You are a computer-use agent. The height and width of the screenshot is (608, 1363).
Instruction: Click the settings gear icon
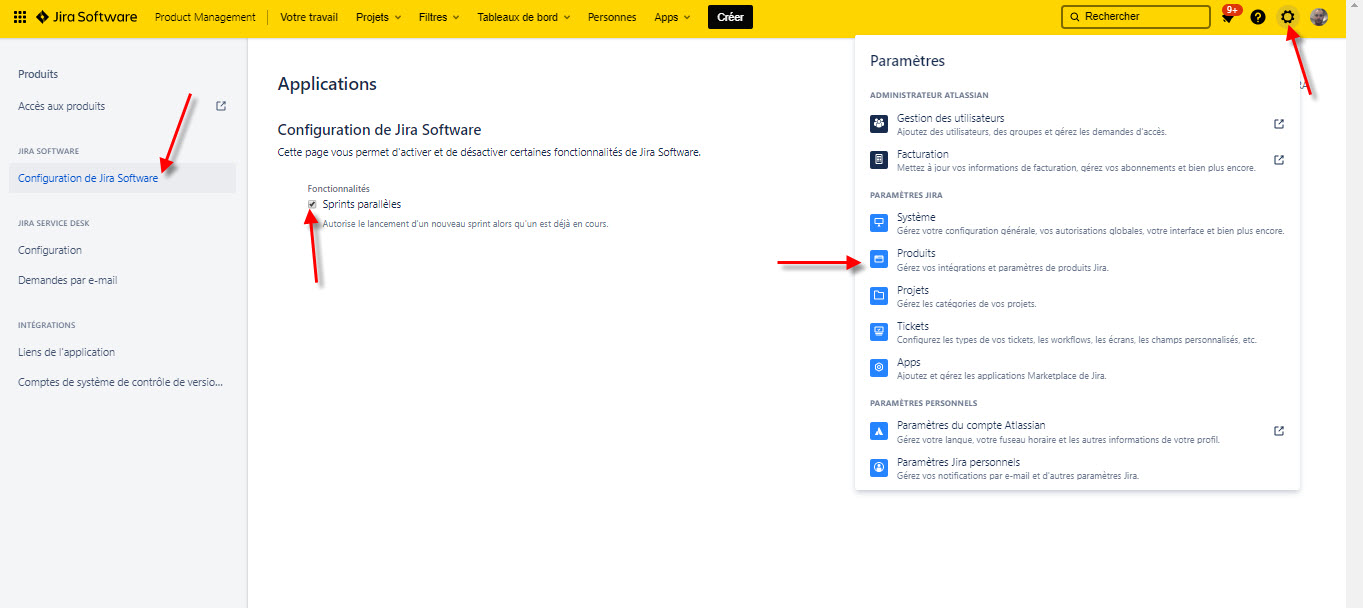tap(1288, 17)
